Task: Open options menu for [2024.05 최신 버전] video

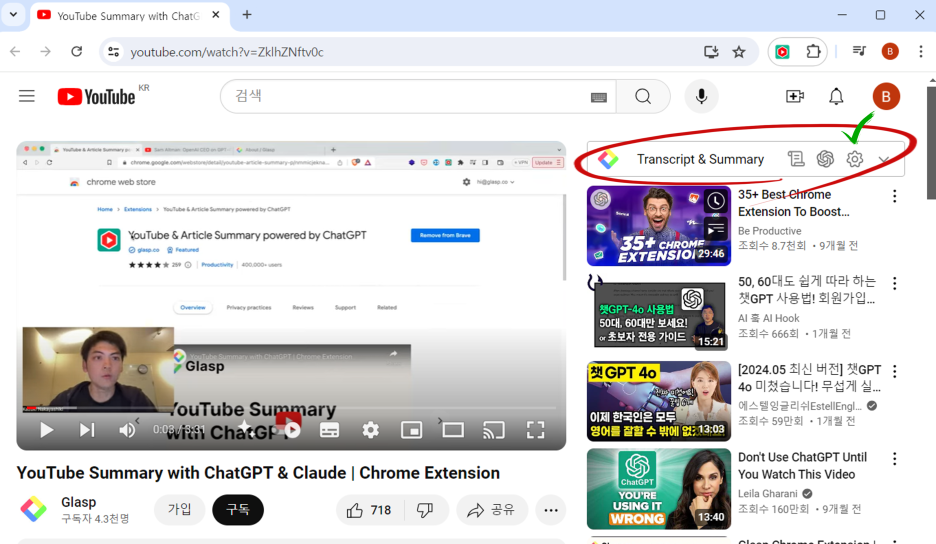Action: click(894, 371)
